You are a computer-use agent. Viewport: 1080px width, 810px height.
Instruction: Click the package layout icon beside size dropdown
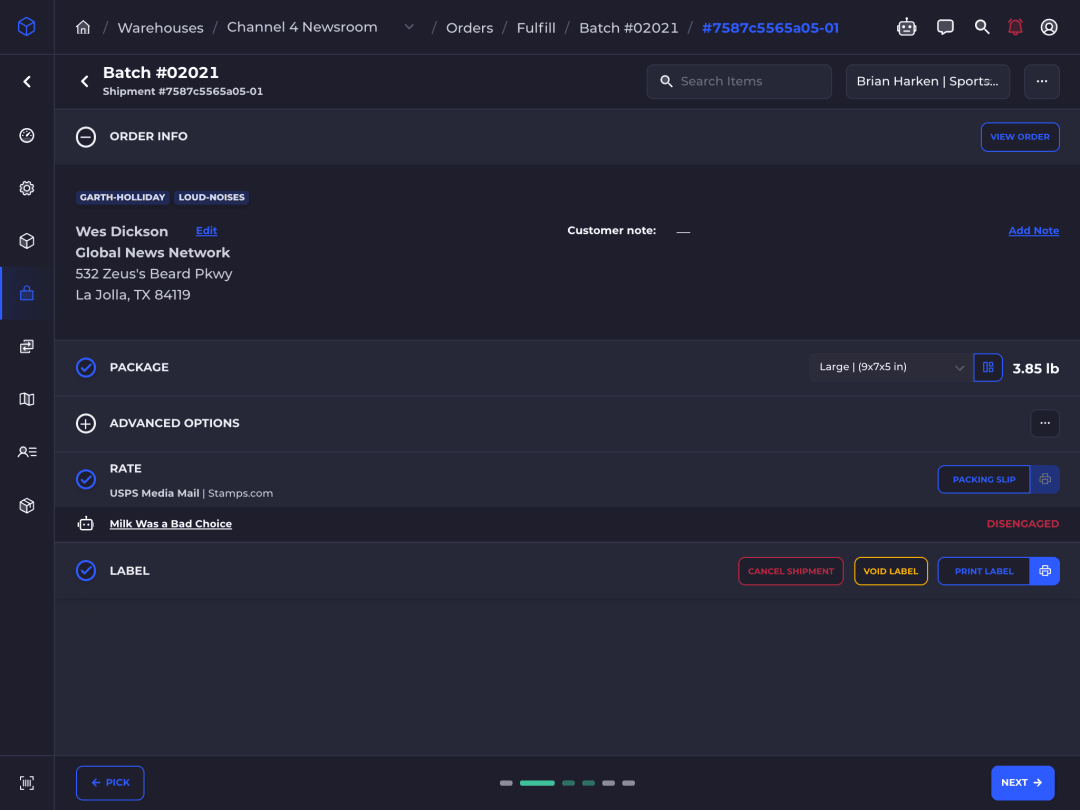988,367
